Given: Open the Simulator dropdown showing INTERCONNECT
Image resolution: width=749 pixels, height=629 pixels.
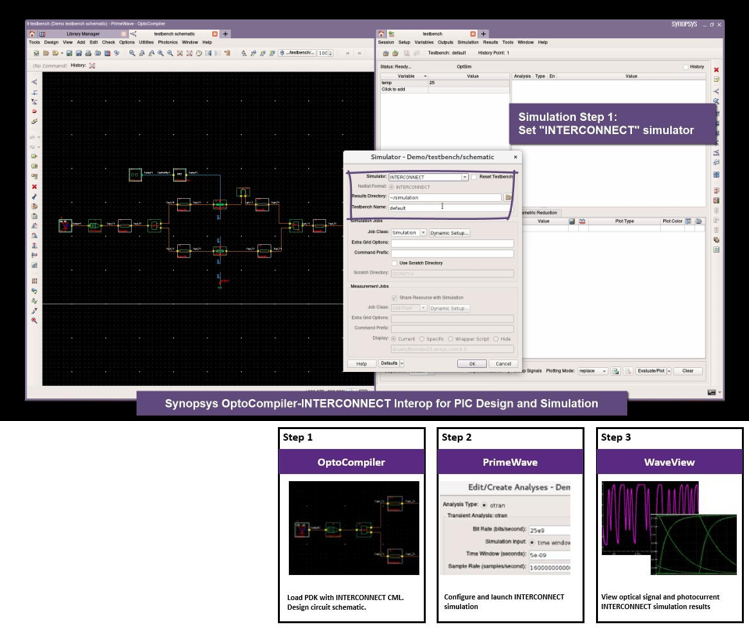Looking at the screenshot, I should pyautogui.click(x=428, y=177).
